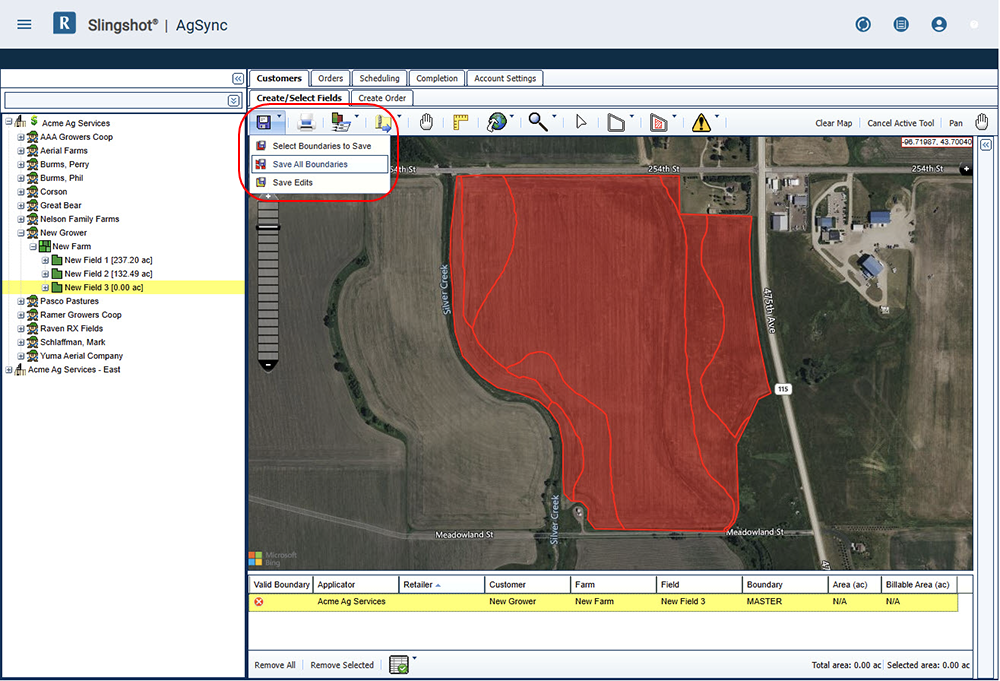Select the Create/Select Fields sub-tab
Screen dimensions: 1000x681
[299, 98]
